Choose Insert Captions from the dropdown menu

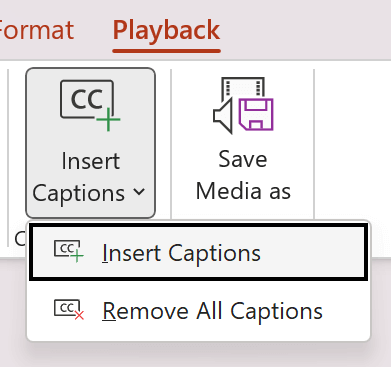click(x=199, y=252)
